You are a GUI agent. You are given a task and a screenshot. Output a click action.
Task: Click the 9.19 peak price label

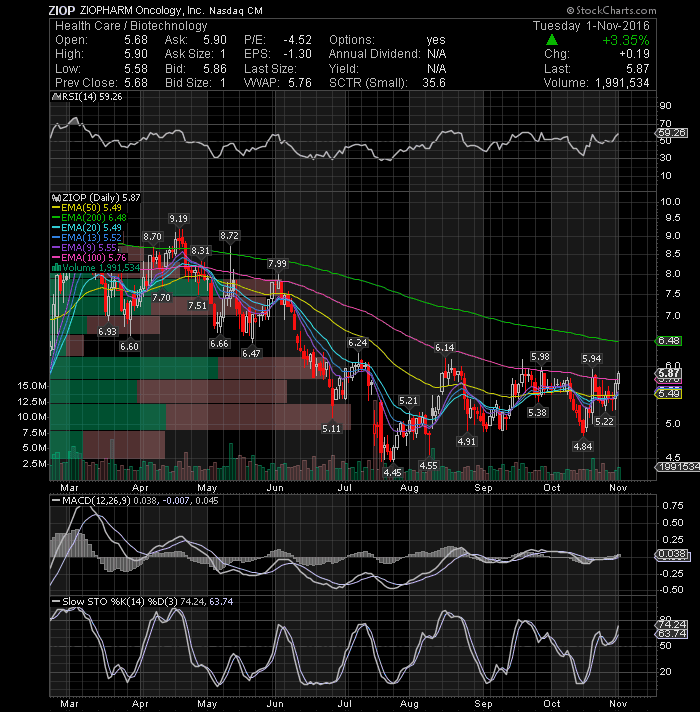178,219
